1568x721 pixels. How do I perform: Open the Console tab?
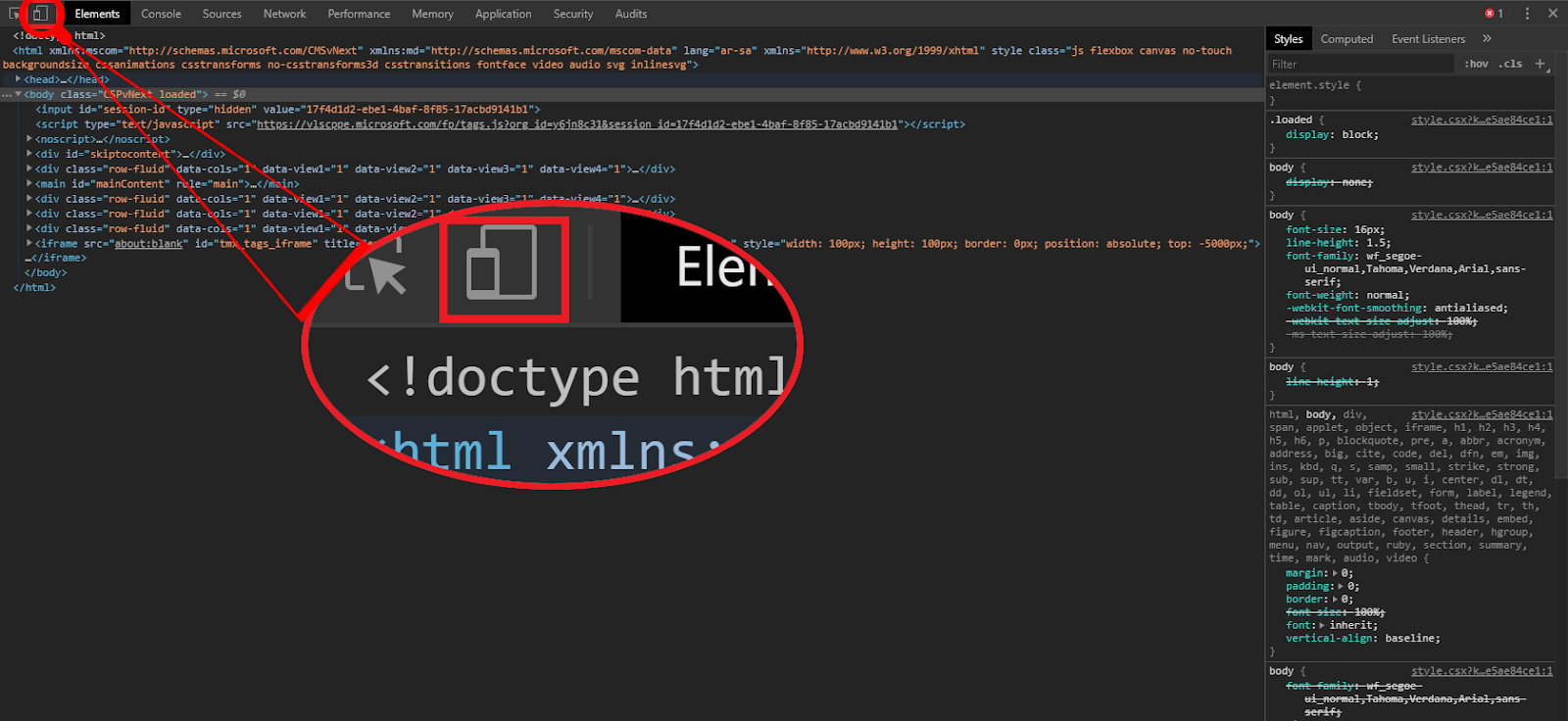click(x=161, y=14)
